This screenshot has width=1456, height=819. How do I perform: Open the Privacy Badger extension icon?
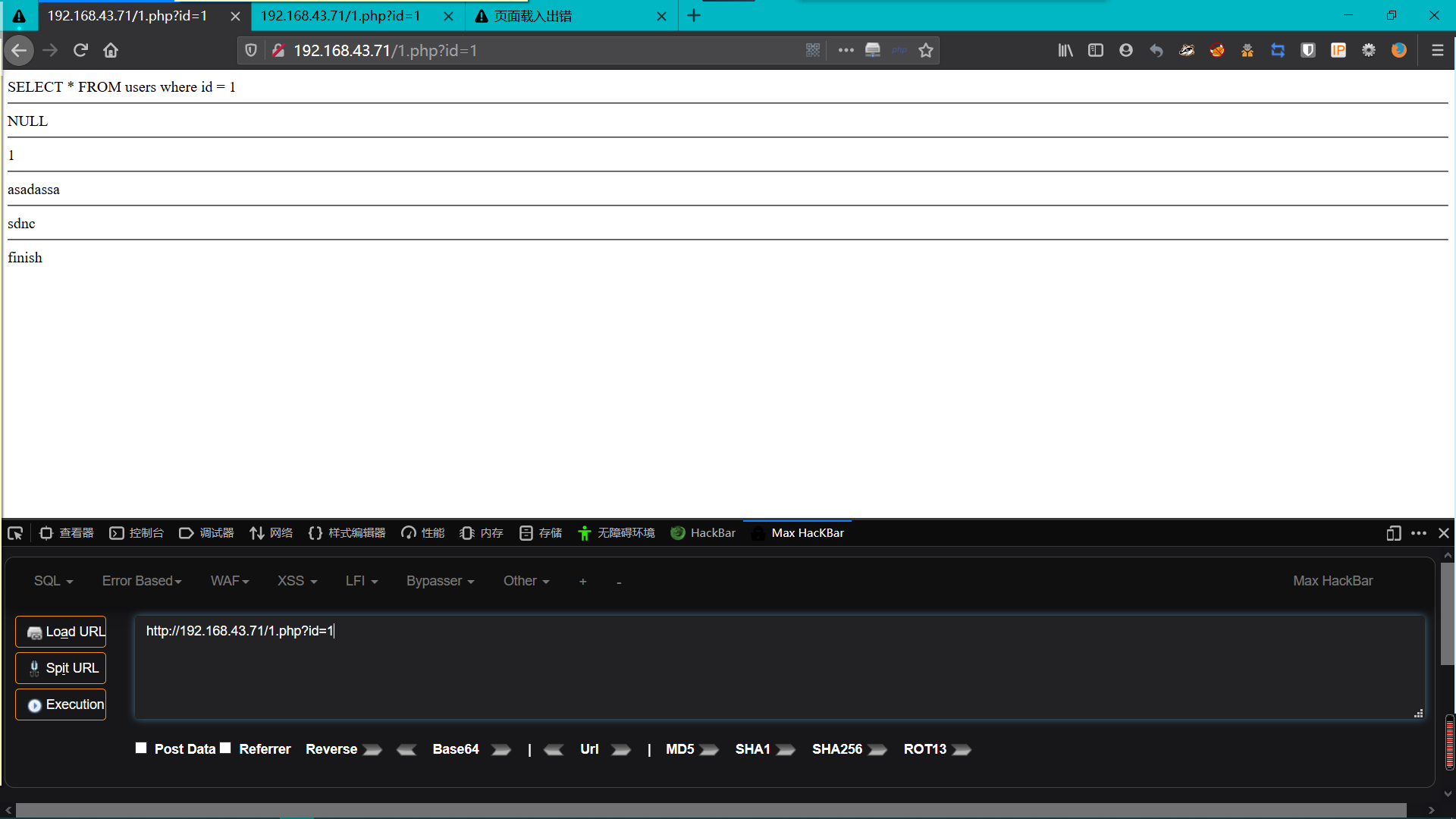tap(1187, 50)
